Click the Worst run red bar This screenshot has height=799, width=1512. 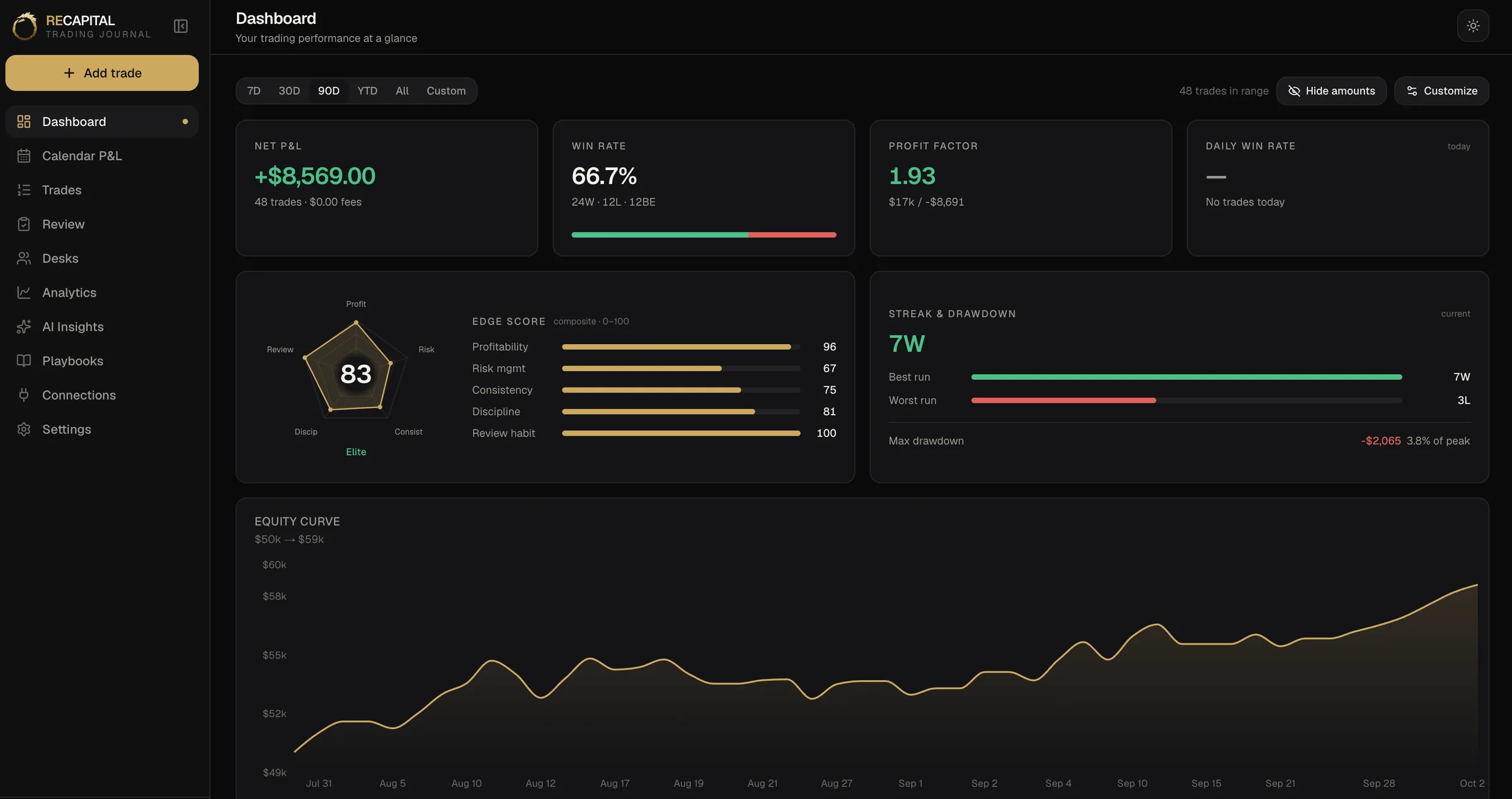(x=1063, y=400)
